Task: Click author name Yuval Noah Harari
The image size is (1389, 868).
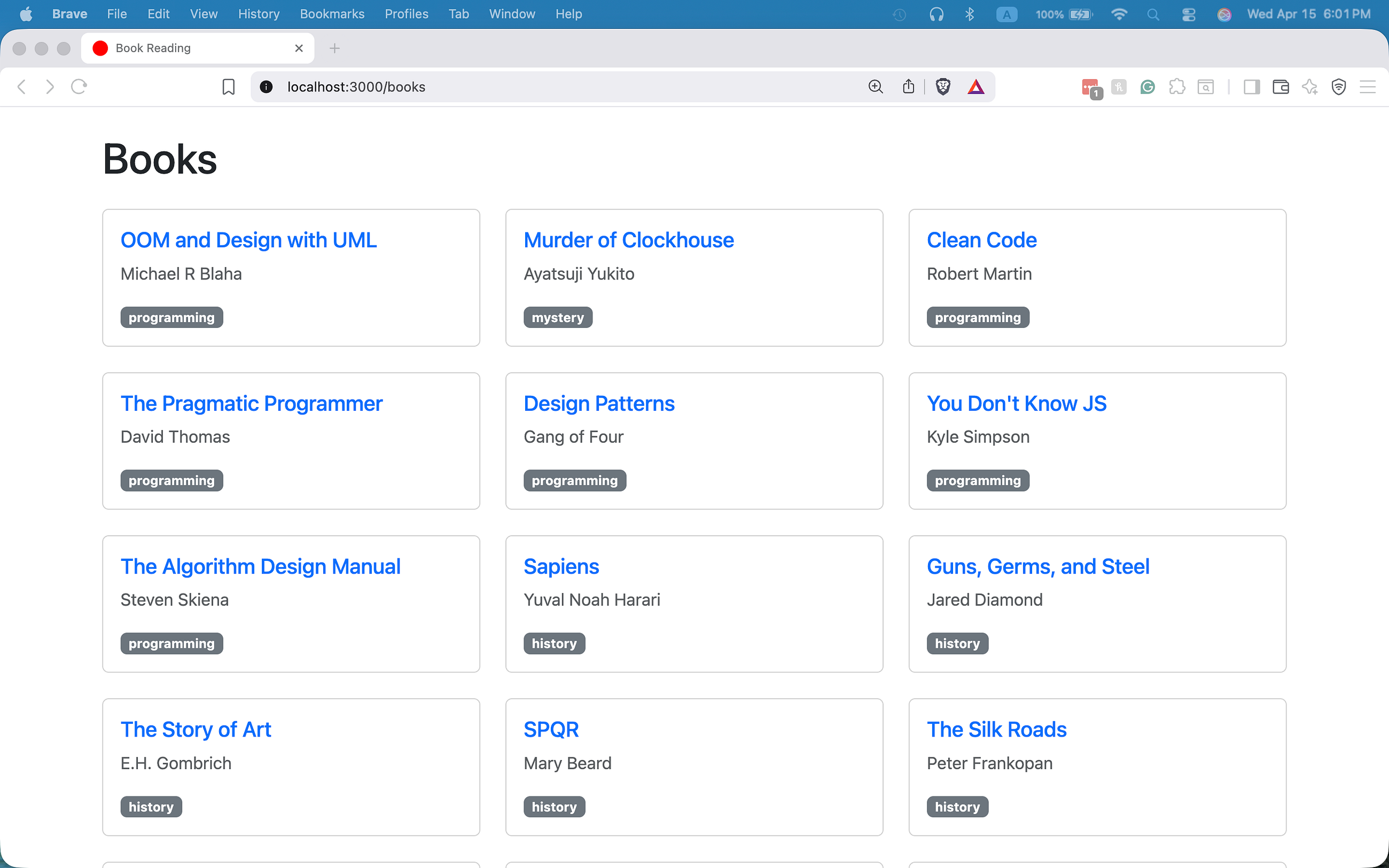Action: pyautogui.click(x=592, y=600)
